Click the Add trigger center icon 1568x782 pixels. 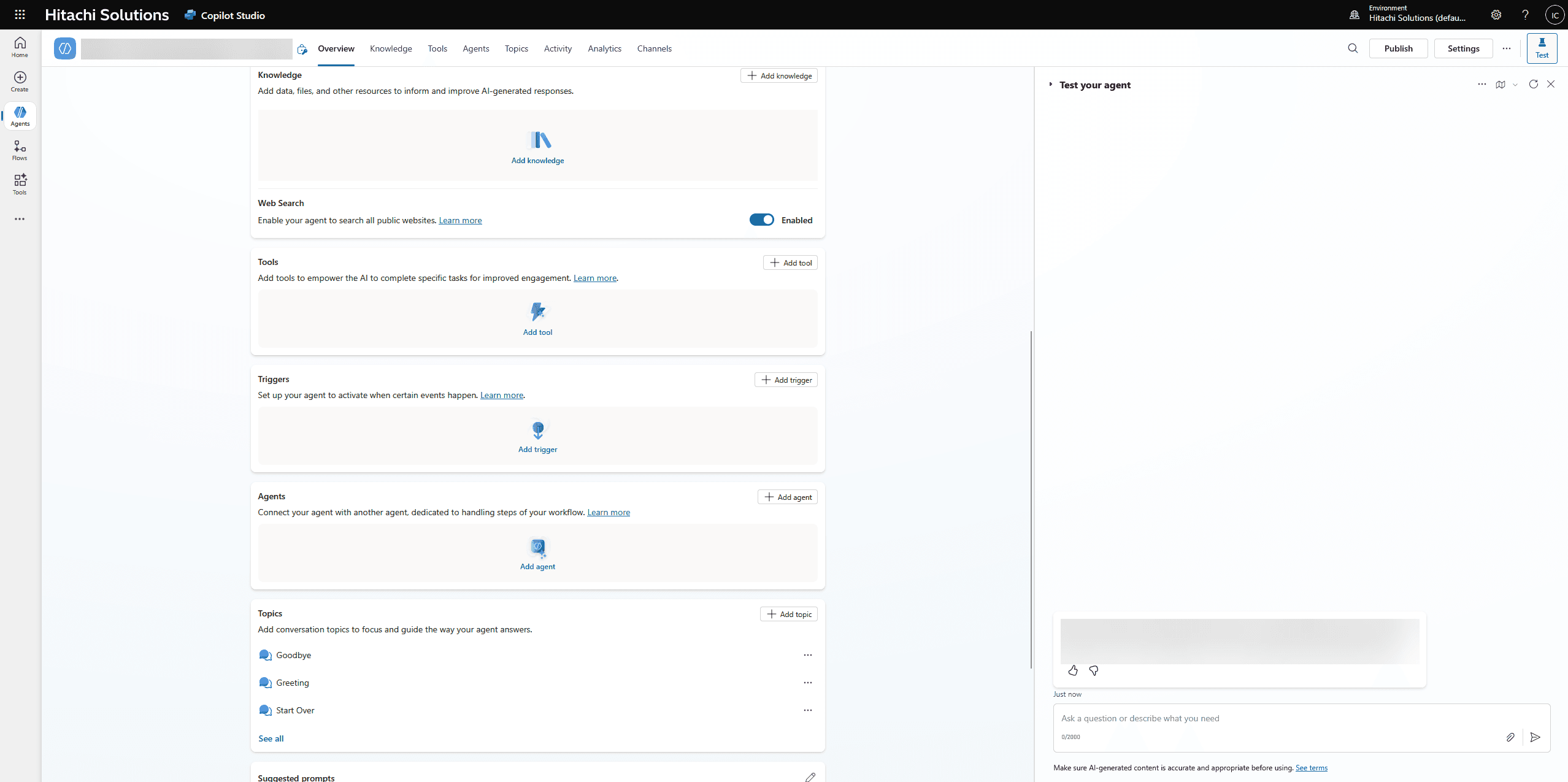[x=538, y=429]
